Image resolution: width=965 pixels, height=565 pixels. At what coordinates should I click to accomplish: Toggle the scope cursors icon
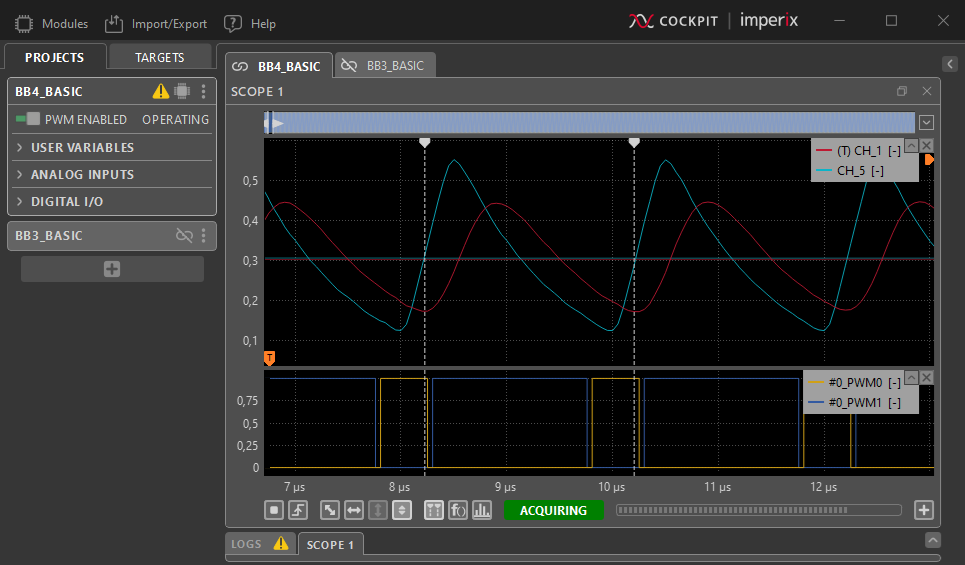click(434, 510)
